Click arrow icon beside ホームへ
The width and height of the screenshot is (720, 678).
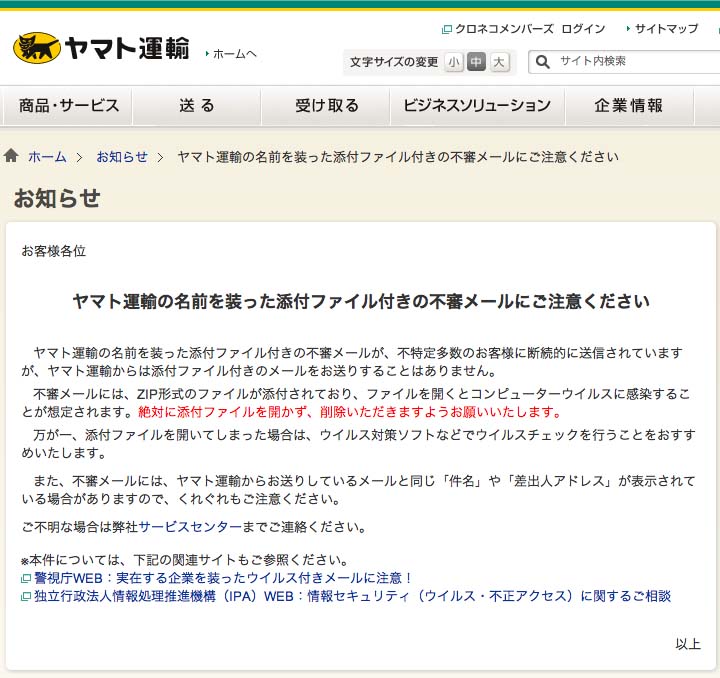[x=207, y=54]
